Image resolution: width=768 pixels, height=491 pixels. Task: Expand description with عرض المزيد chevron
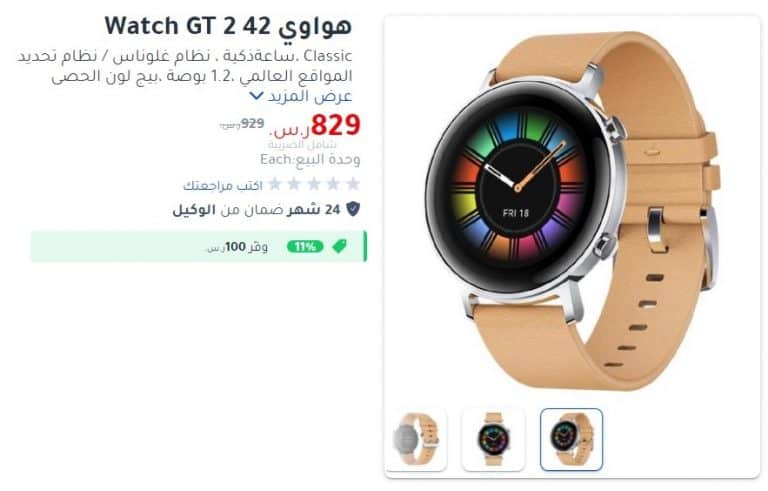tap(256, 96)
